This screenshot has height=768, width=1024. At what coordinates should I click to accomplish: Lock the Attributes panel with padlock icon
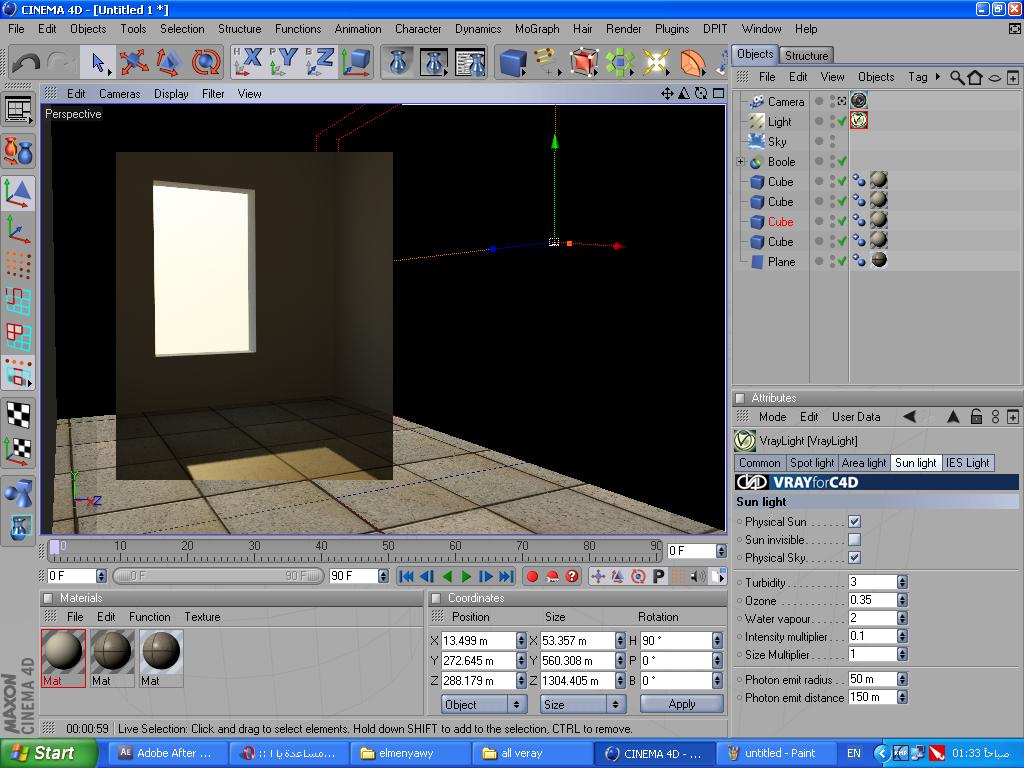click(976, 417)
